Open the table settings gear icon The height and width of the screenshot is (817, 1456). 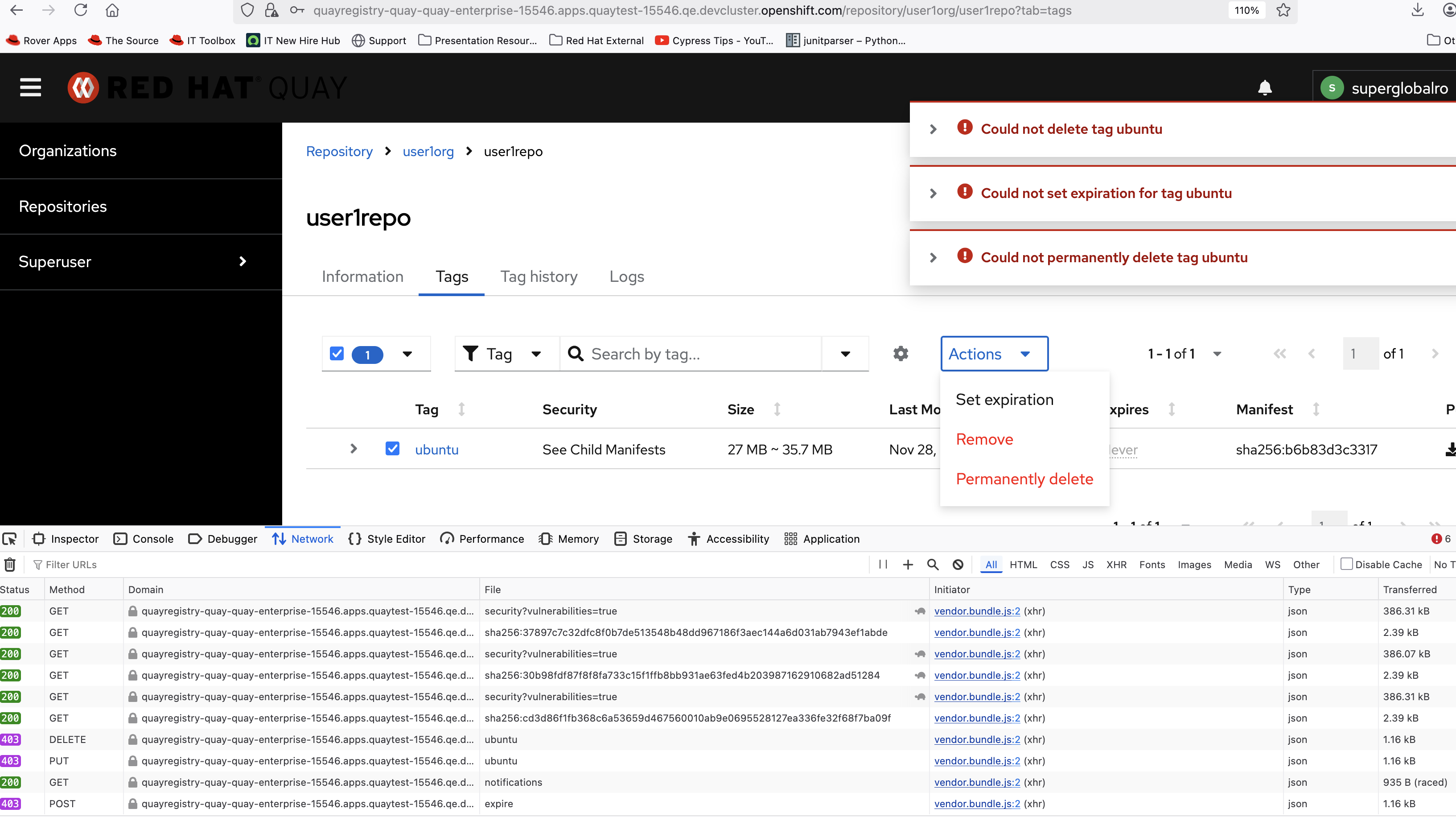(901, 354)
